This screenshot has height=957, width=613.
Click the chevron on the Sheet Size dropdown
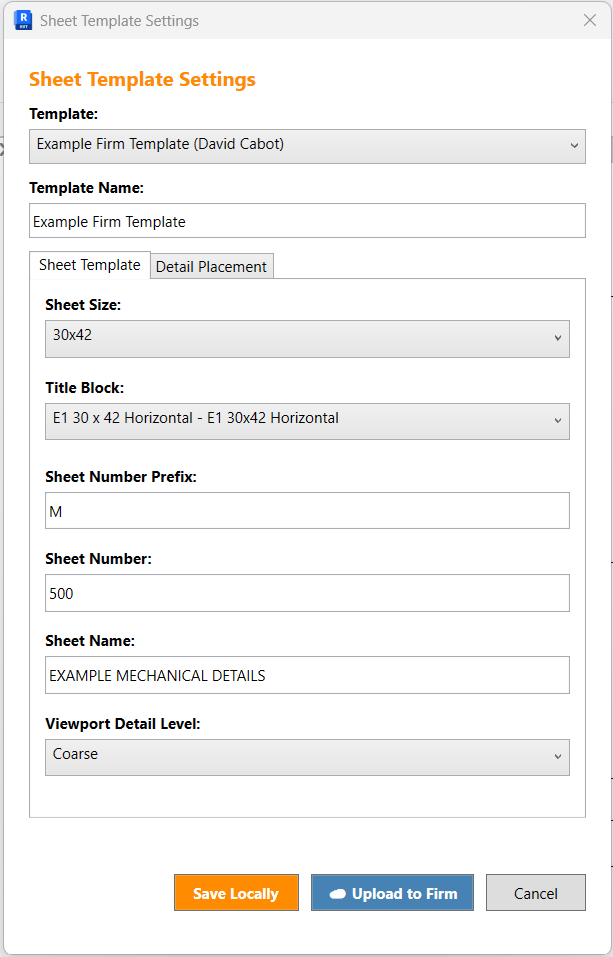[x=558, y=338]
